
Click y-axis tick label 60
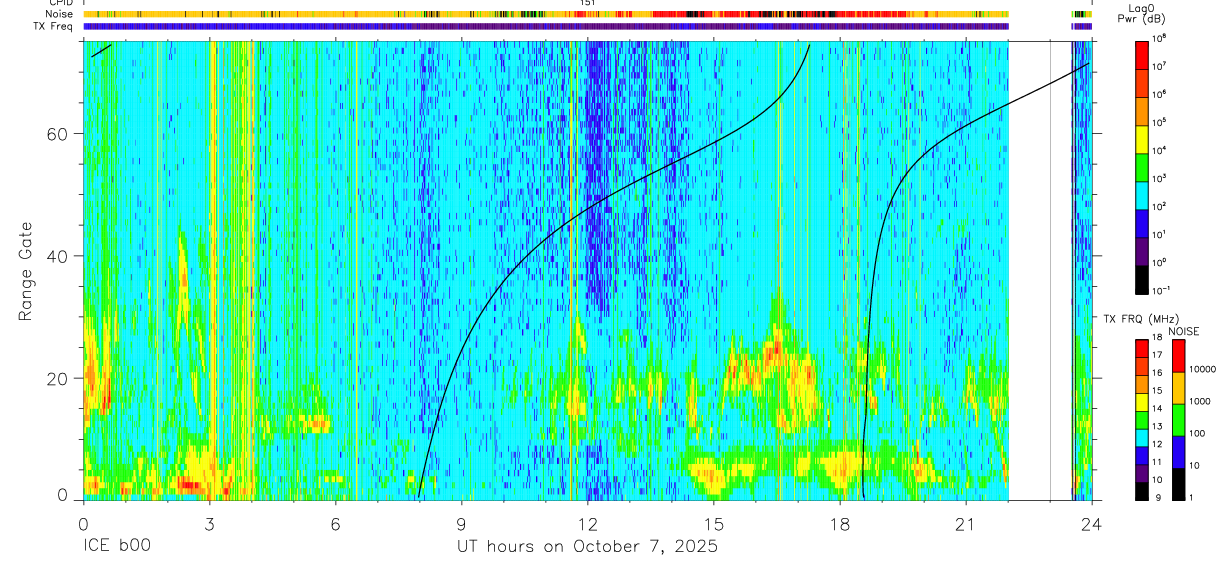(58, 134)
